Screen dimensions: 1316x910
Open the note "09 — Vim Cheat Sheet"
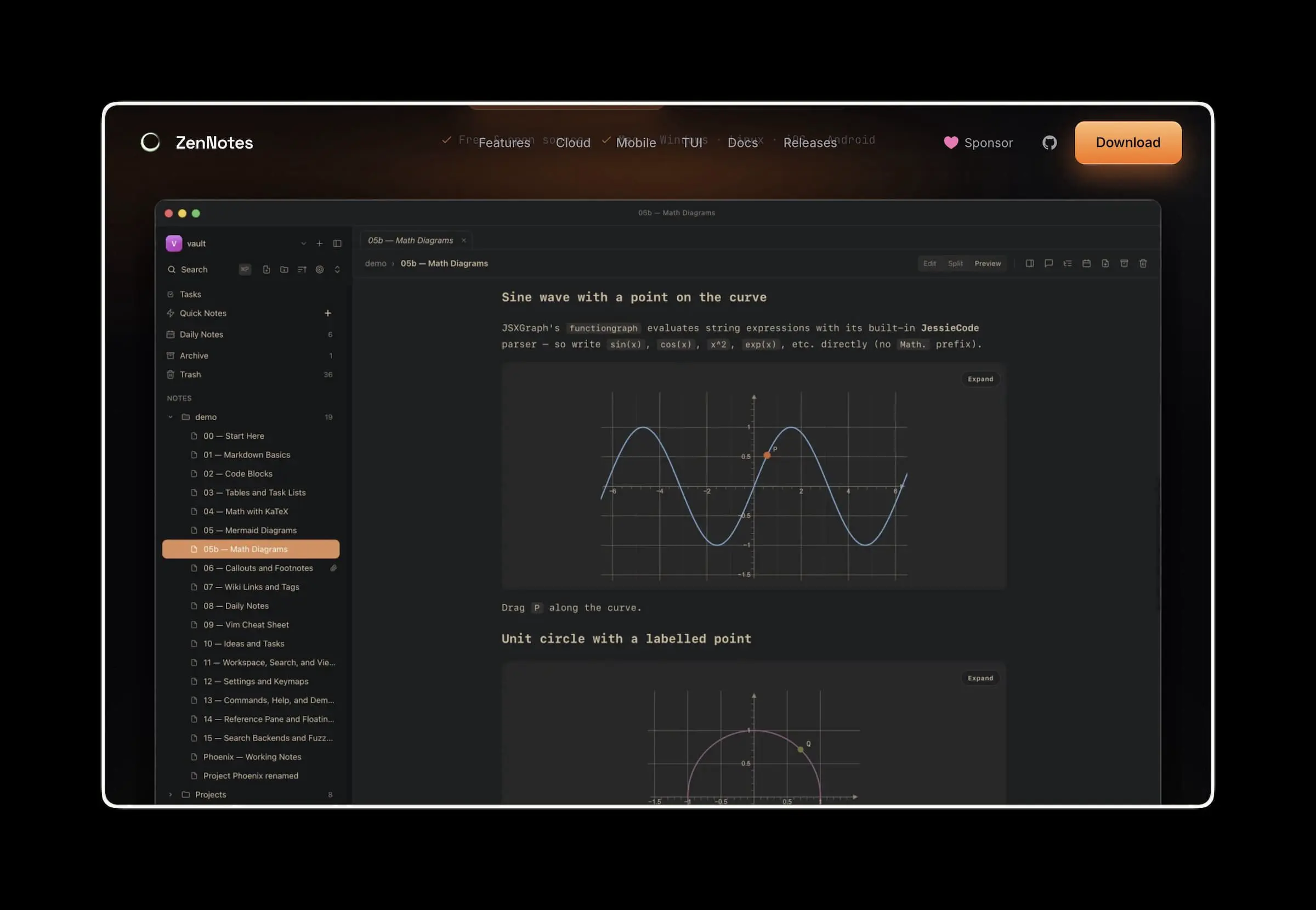[251, 624]
